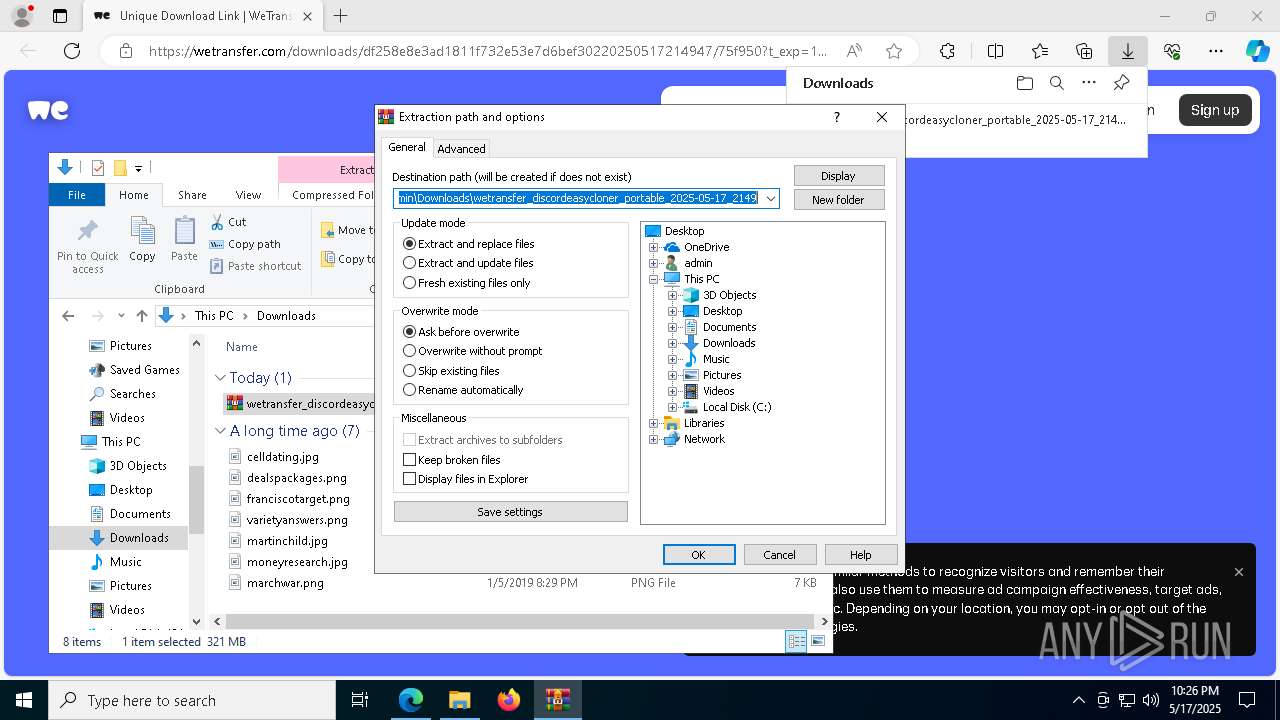Select Music folder in extraction tree
Image resolution: width=1280 pixels, height=720 pixels.
point(716,359)
